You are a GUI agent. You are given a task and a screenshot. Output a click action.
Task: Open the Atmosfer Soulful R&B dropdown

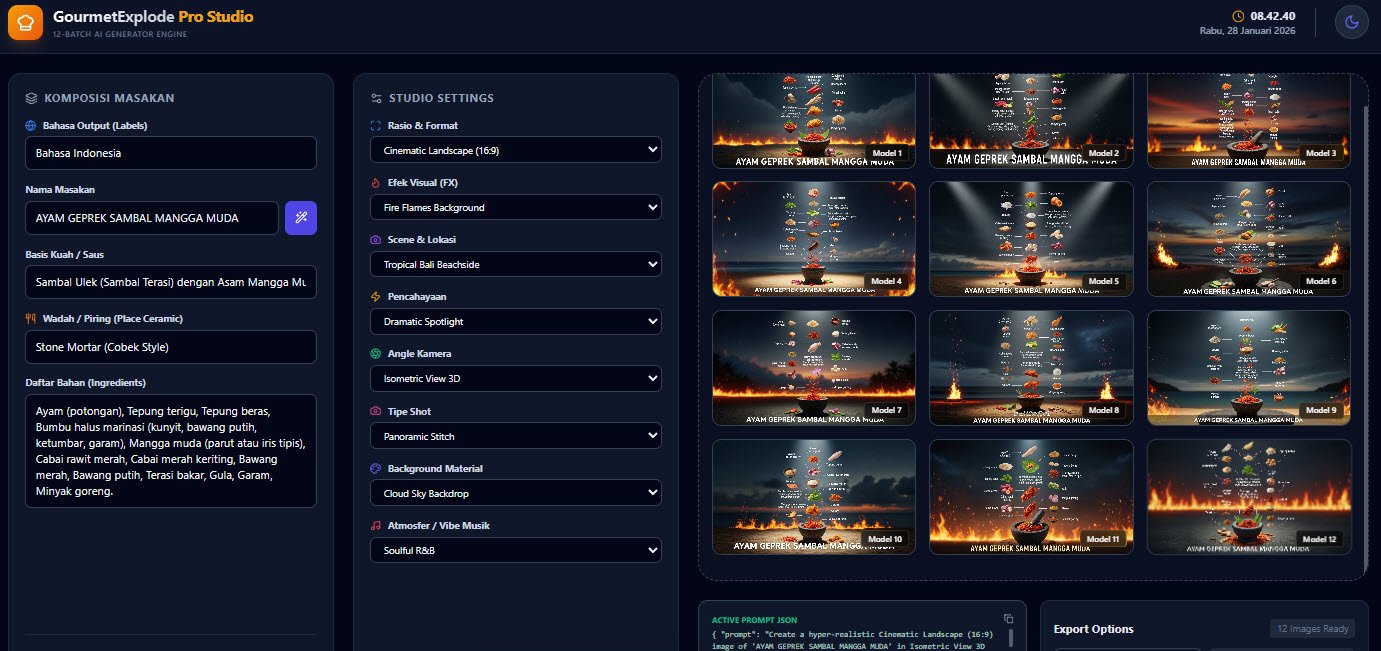point(516,550)
